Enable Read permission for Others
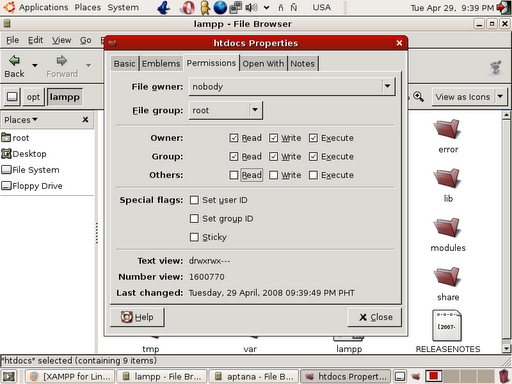The image size is (512, 384). [x=234, y=175]
